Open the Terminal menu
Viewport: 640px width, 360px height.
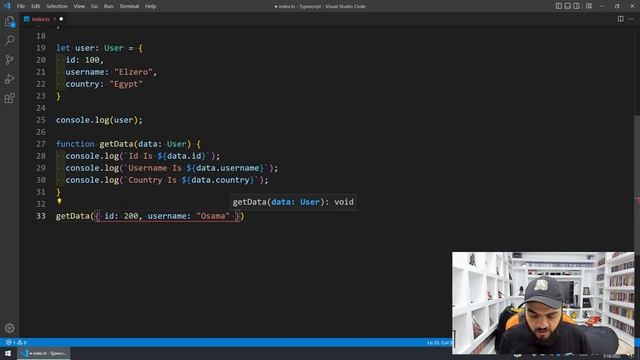[x=129, y=6]
